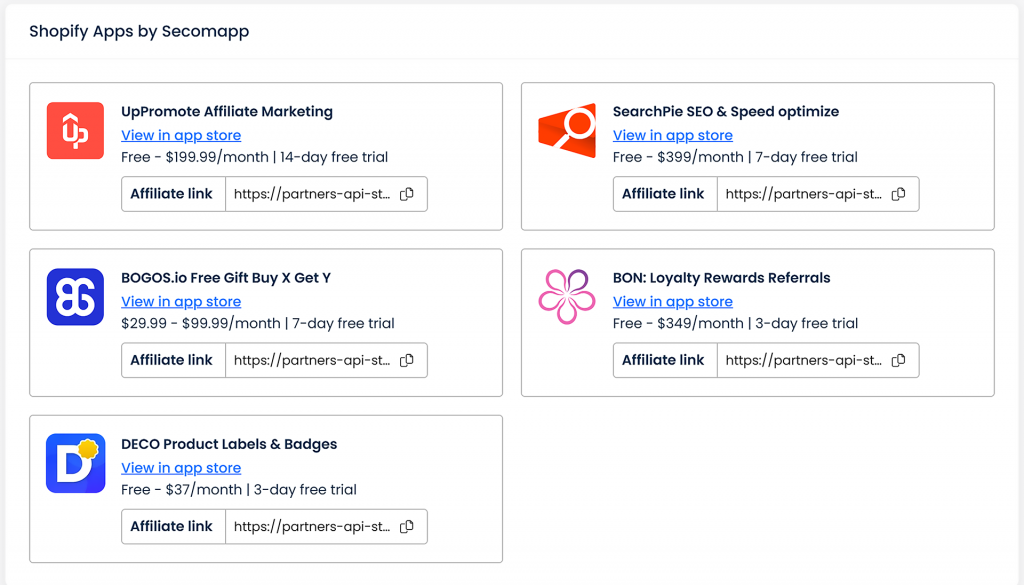
Task: Copy the BON Loyalty affiliate link
Action: click(899, 360)
